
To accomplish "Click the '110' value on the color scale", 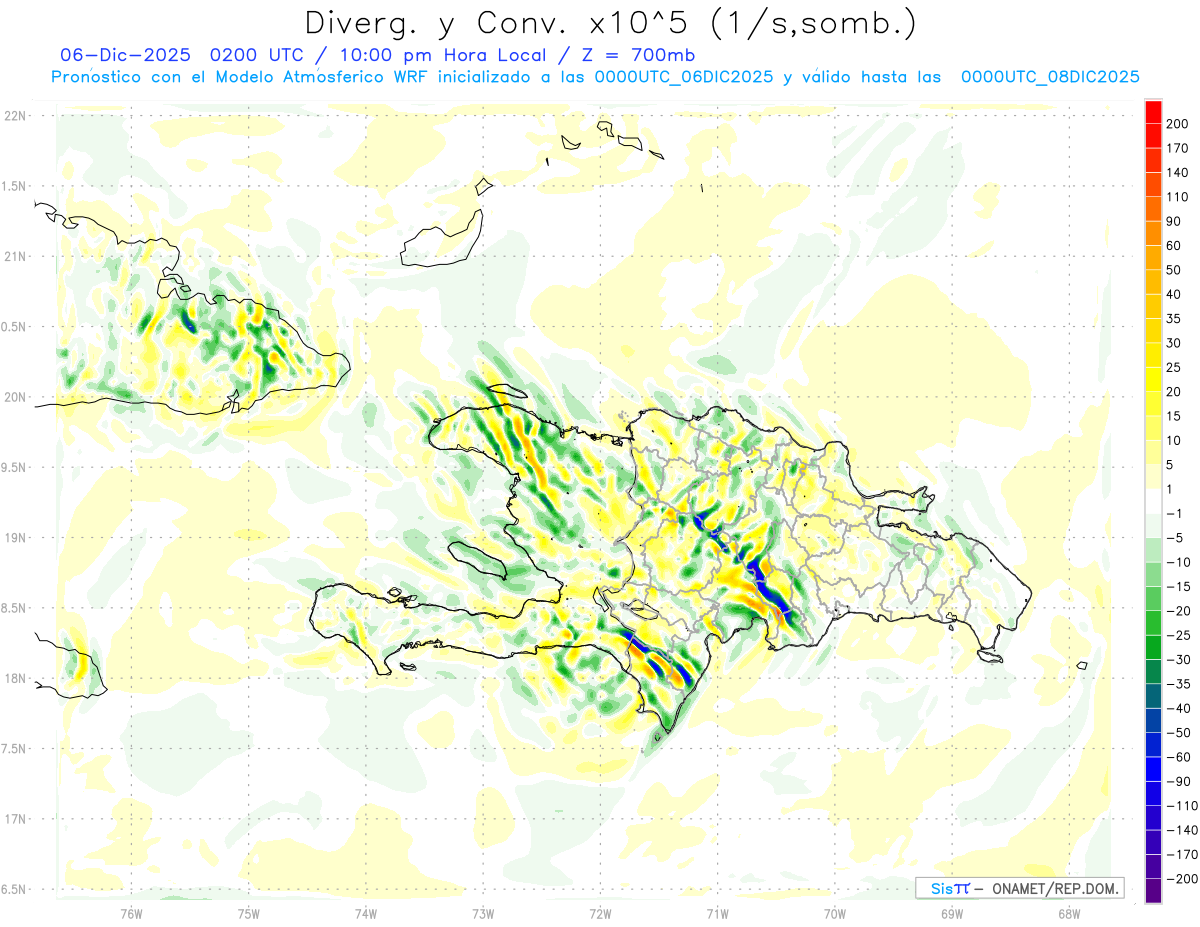I will (x=1179, y=197).
